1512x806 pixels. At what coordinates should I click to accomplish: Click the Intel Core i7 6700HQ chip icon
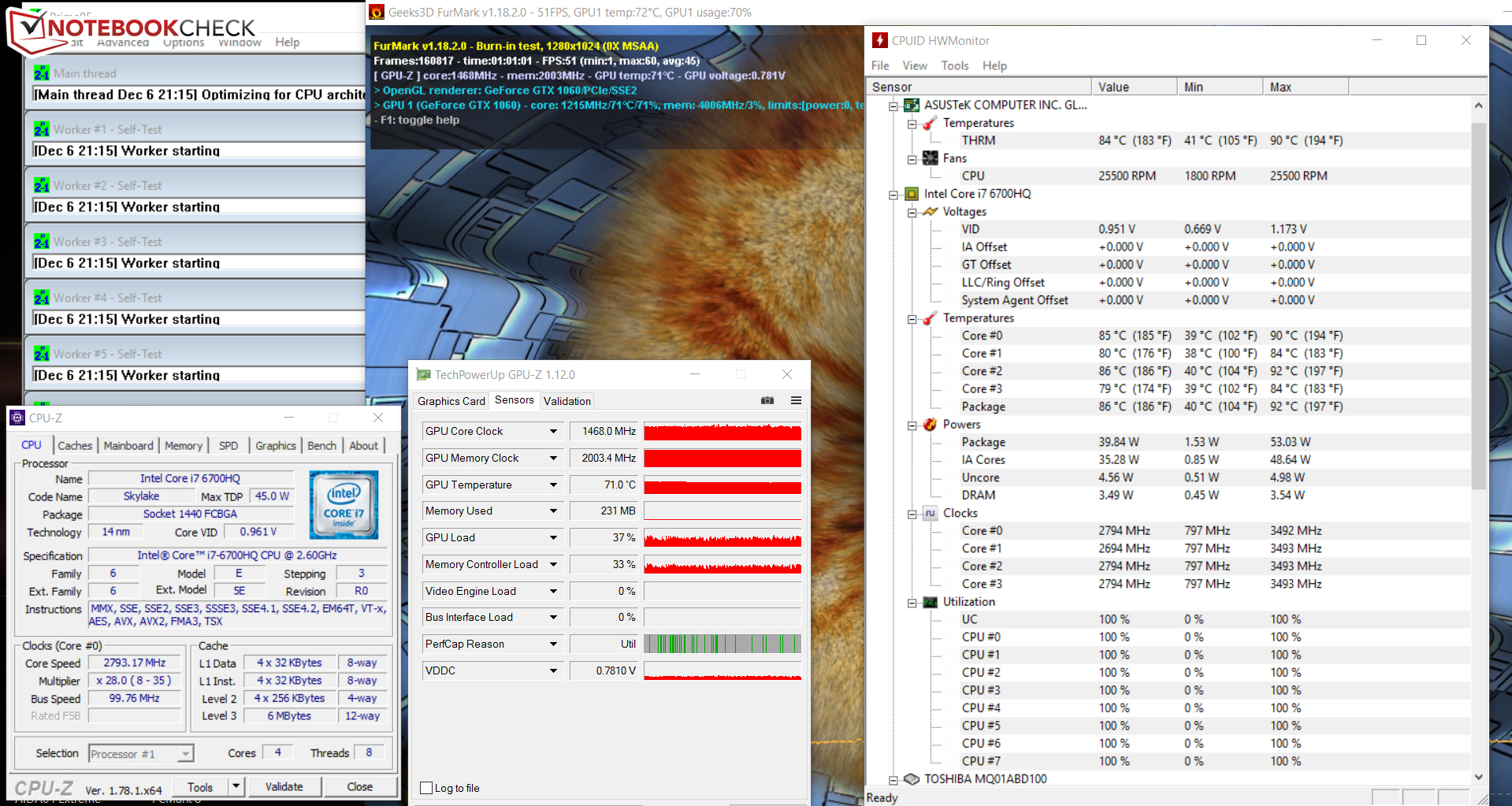pyautogui.click(x=912, y=194)
